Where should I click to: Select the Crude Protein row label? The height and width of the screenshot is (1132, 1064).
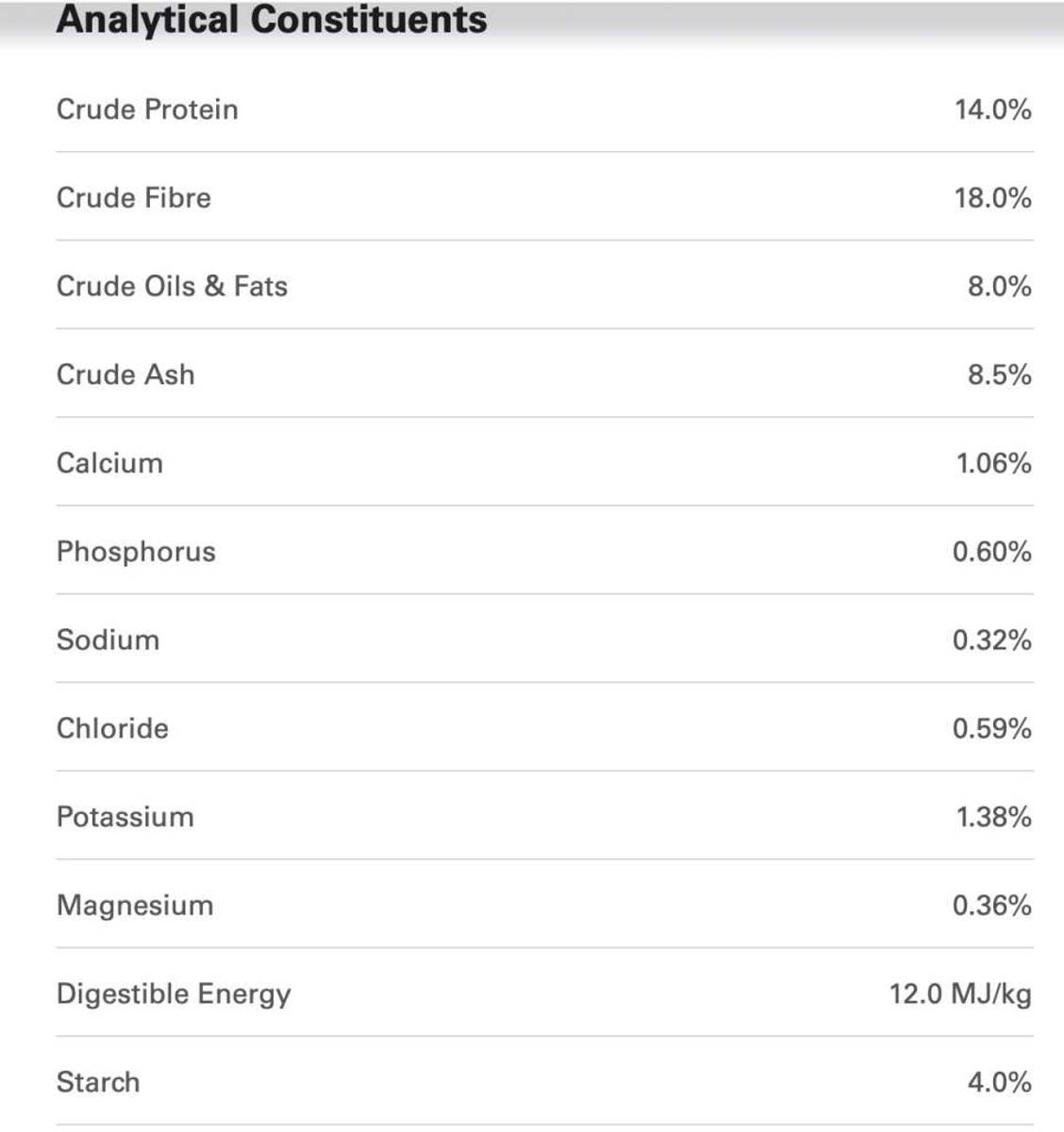pyautogui.click(x=147, y=109)
